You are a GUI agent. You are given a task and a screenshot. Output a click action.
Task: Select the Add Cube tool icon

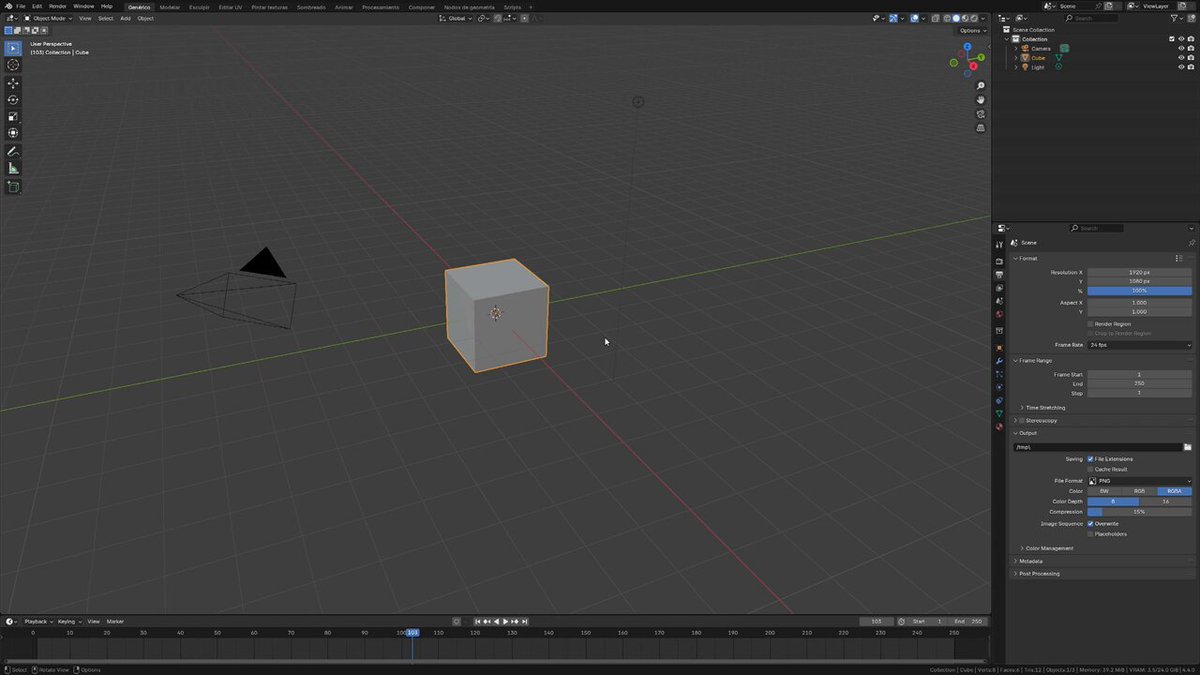(13, 187)
